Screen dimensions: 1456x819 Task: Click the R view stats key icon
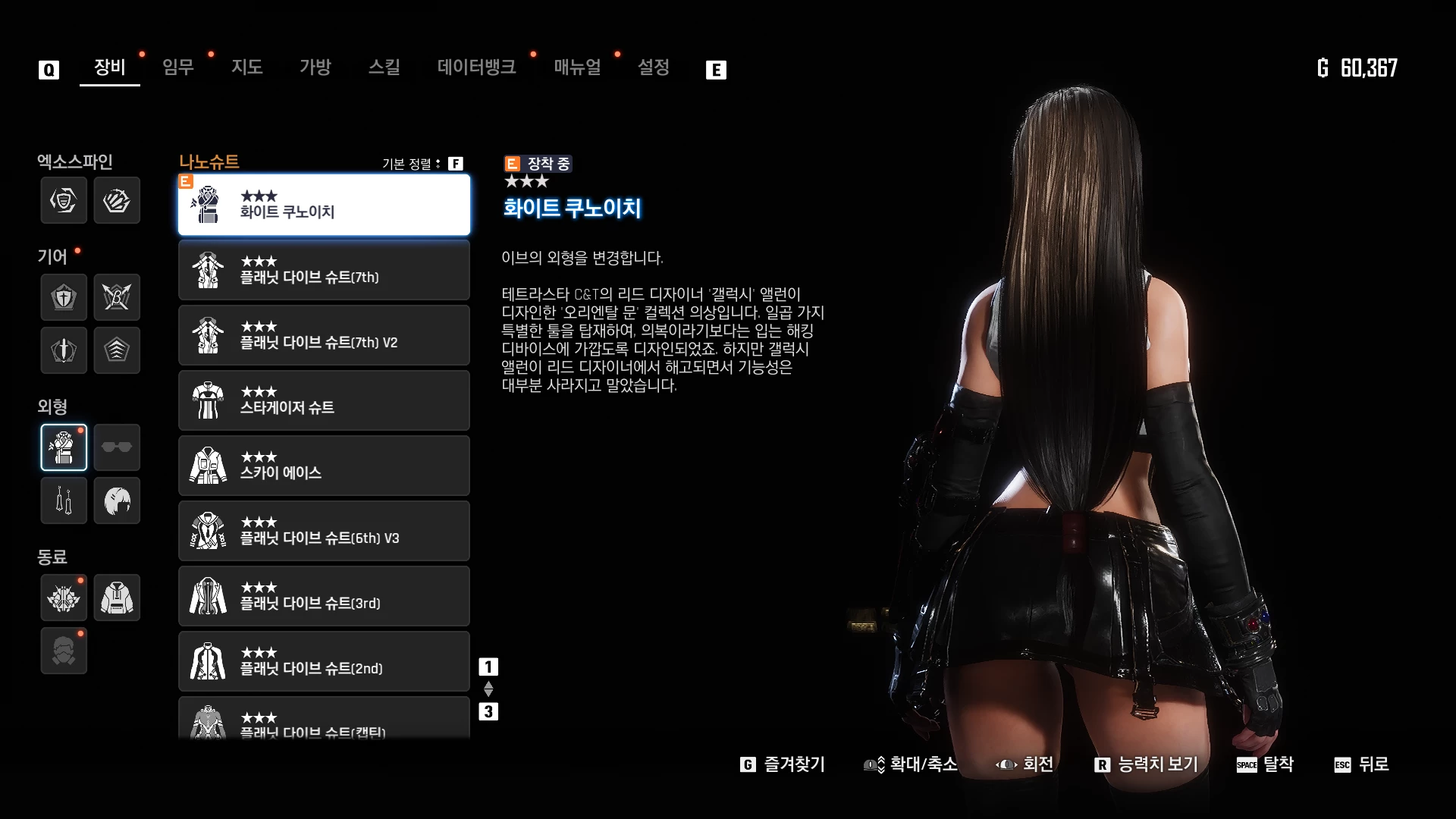coord(1102,765)
